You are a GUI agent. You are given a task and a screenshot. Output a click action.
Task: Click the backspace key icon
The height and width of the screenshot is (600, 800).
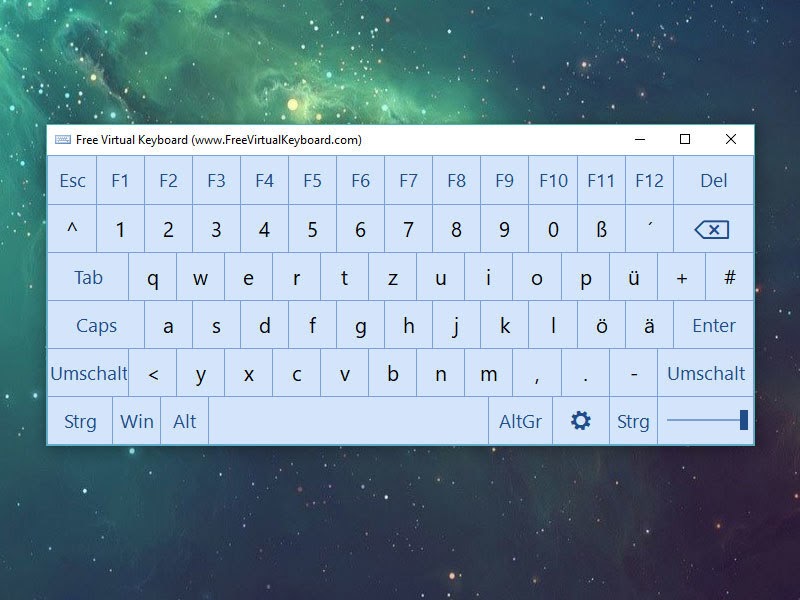pos(713,229)
